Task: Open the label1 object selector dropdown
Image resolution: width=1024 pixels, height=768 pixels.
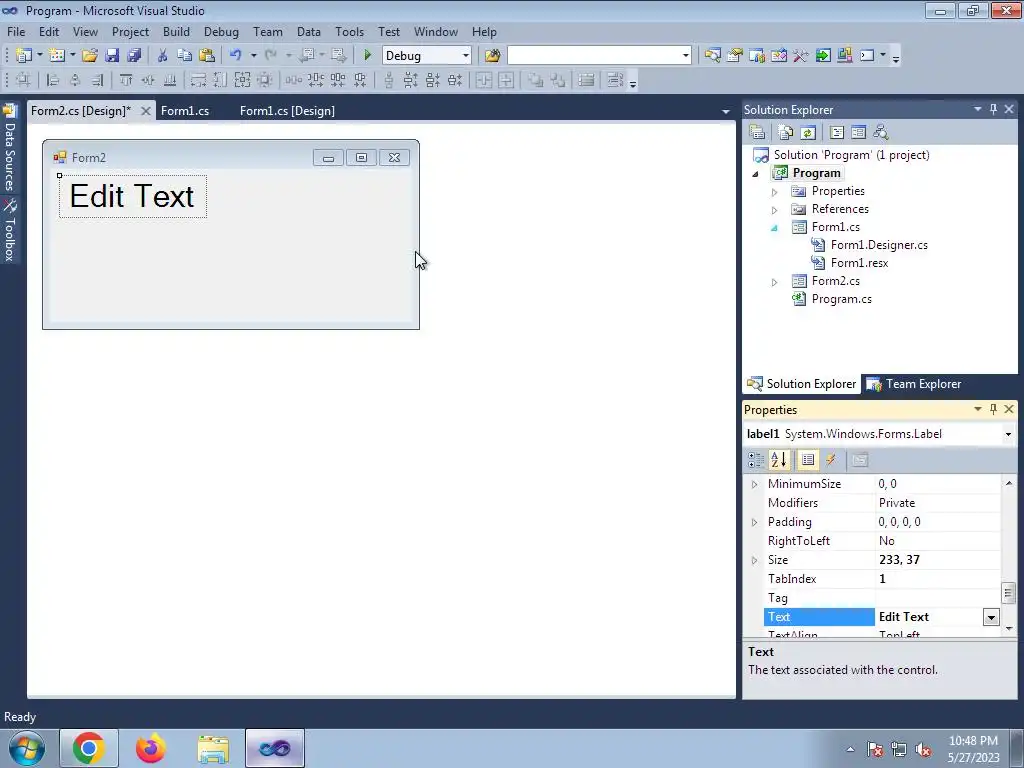Action: pos(1008,434)
